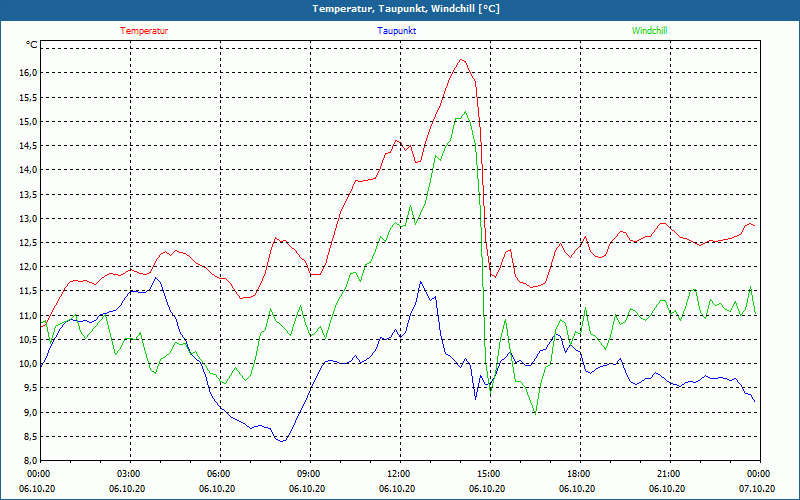
Task: Click the blue Taupunkt legend label
Action: click(x=397, y=31)
